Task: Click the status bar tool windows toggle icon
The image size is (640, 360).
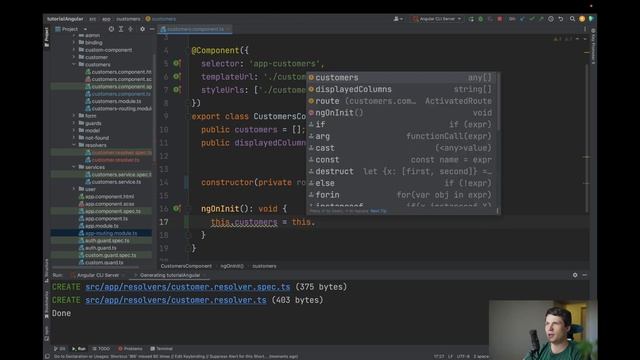Action: tap(47, 356)
